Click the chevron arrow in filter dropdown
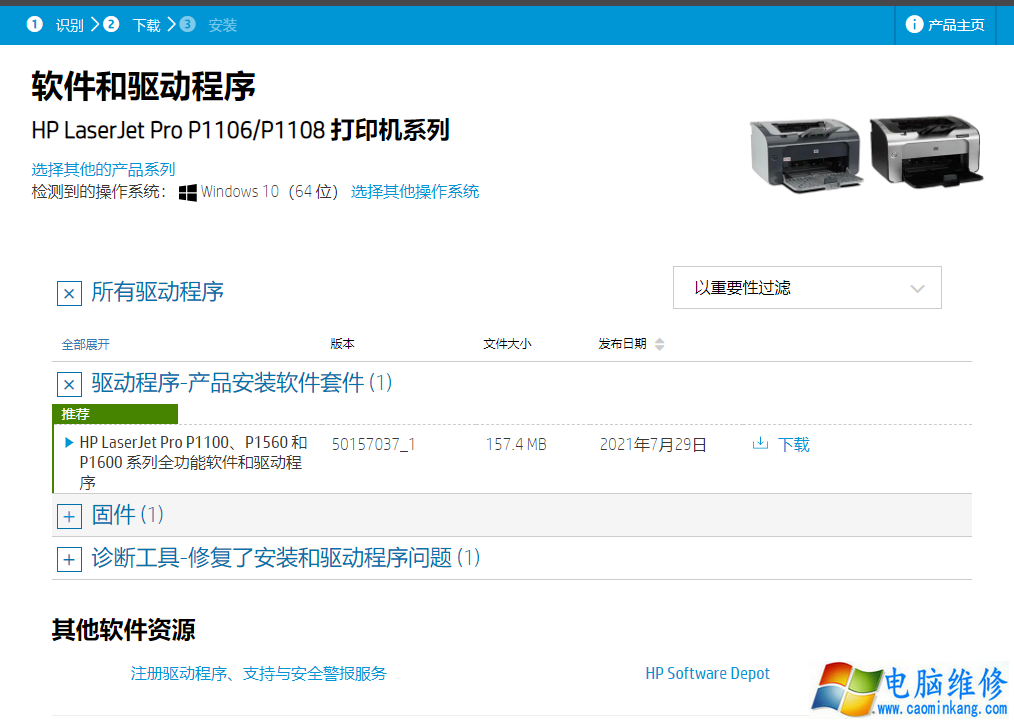 point(918,288)
